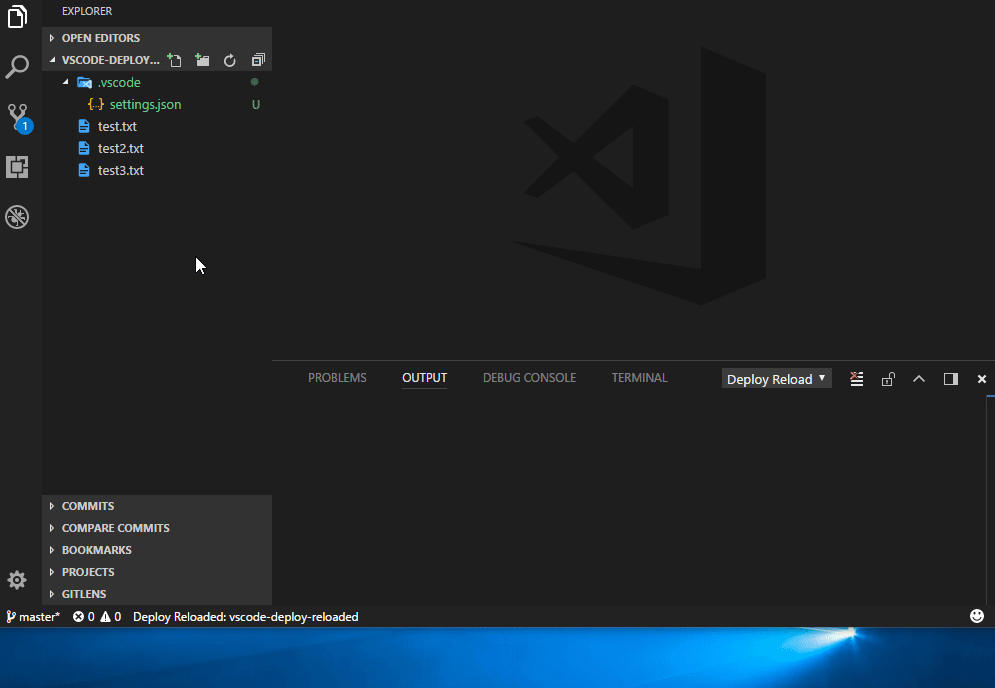Image resolution: width=995 pixels, height=688 pixels.
Task: Open the Search view in activity bar
Action: click(x=17, y=67)
